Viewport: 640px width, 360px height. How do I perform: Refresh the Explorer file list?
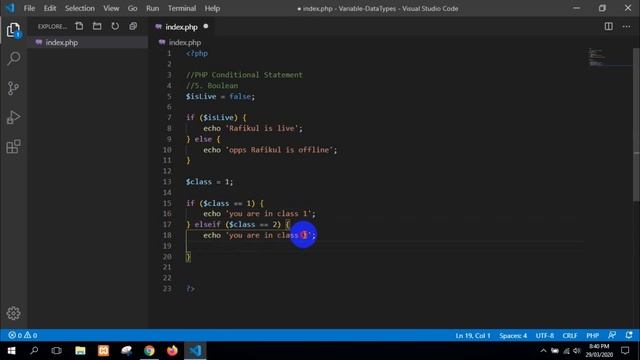(115, 27)
